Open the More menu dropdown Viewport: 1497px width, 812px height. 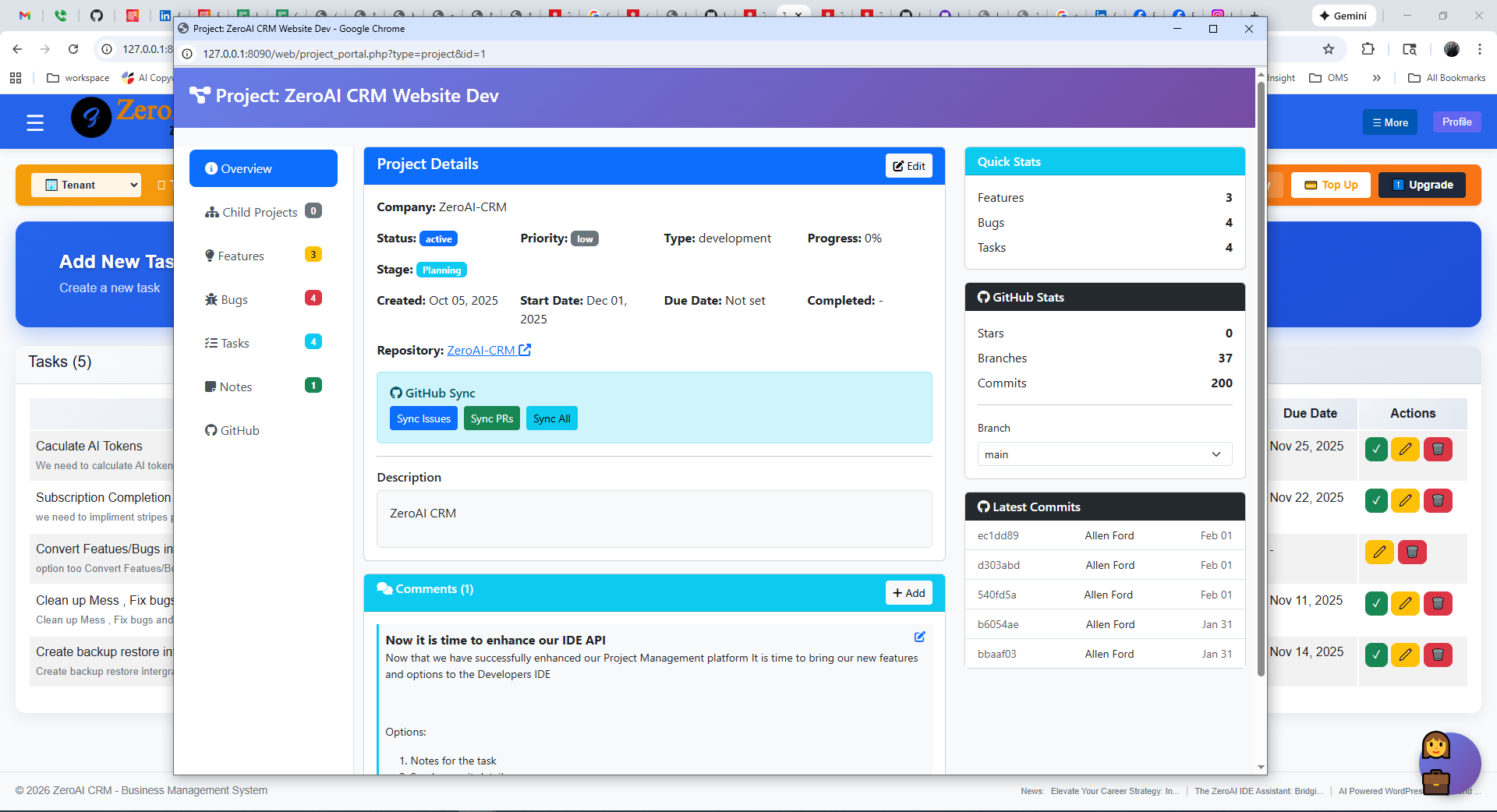(x=1389, y=122)
